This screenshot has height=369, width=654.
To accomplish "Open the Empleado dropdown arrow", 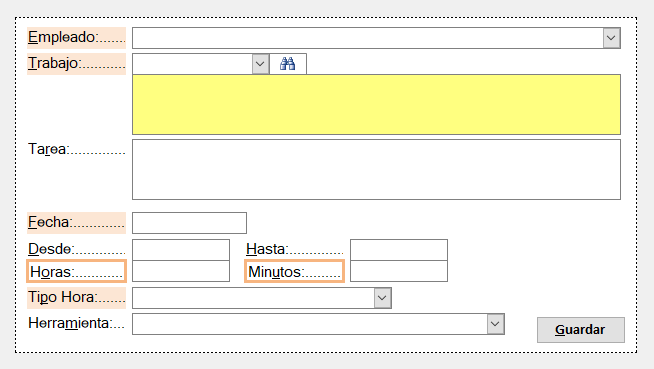I will click(x=611, y=38).
